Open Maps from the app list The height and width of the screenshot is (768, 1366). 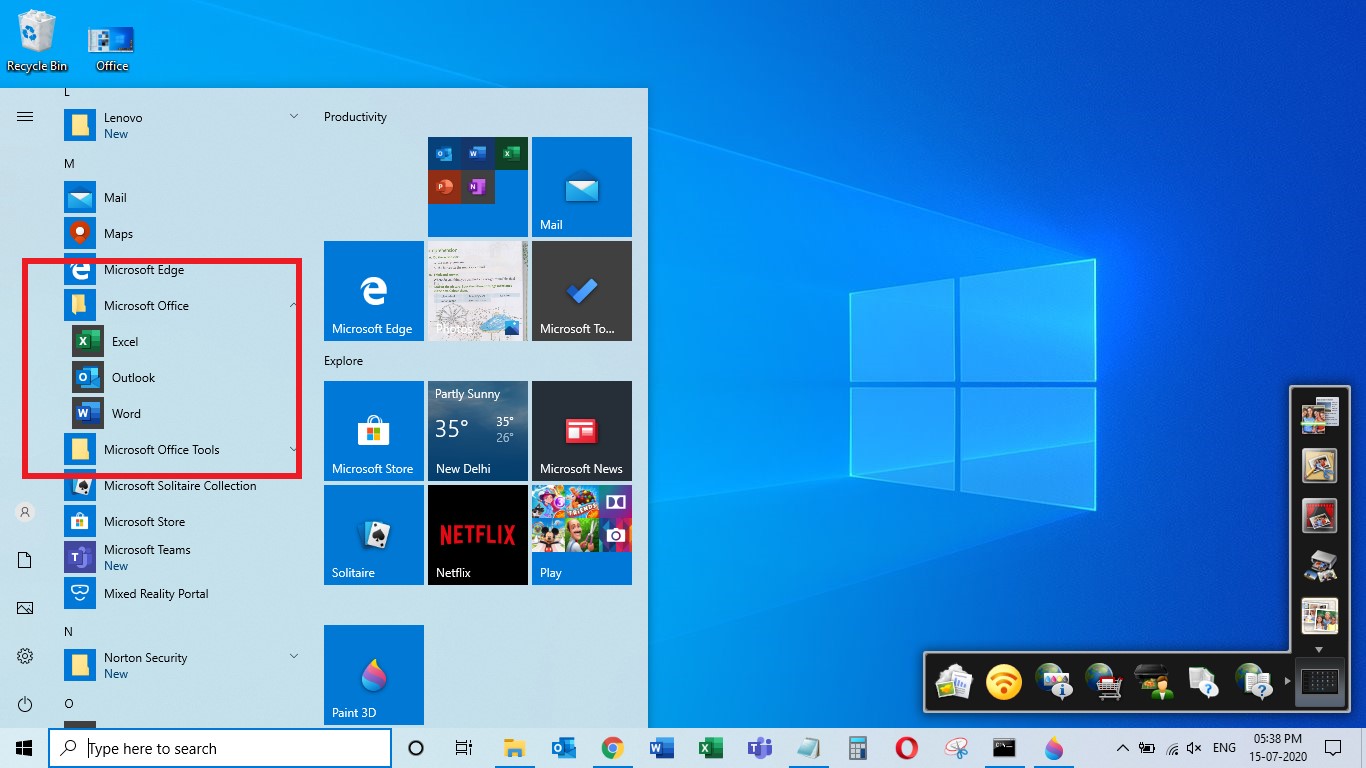tap(182, 234)
